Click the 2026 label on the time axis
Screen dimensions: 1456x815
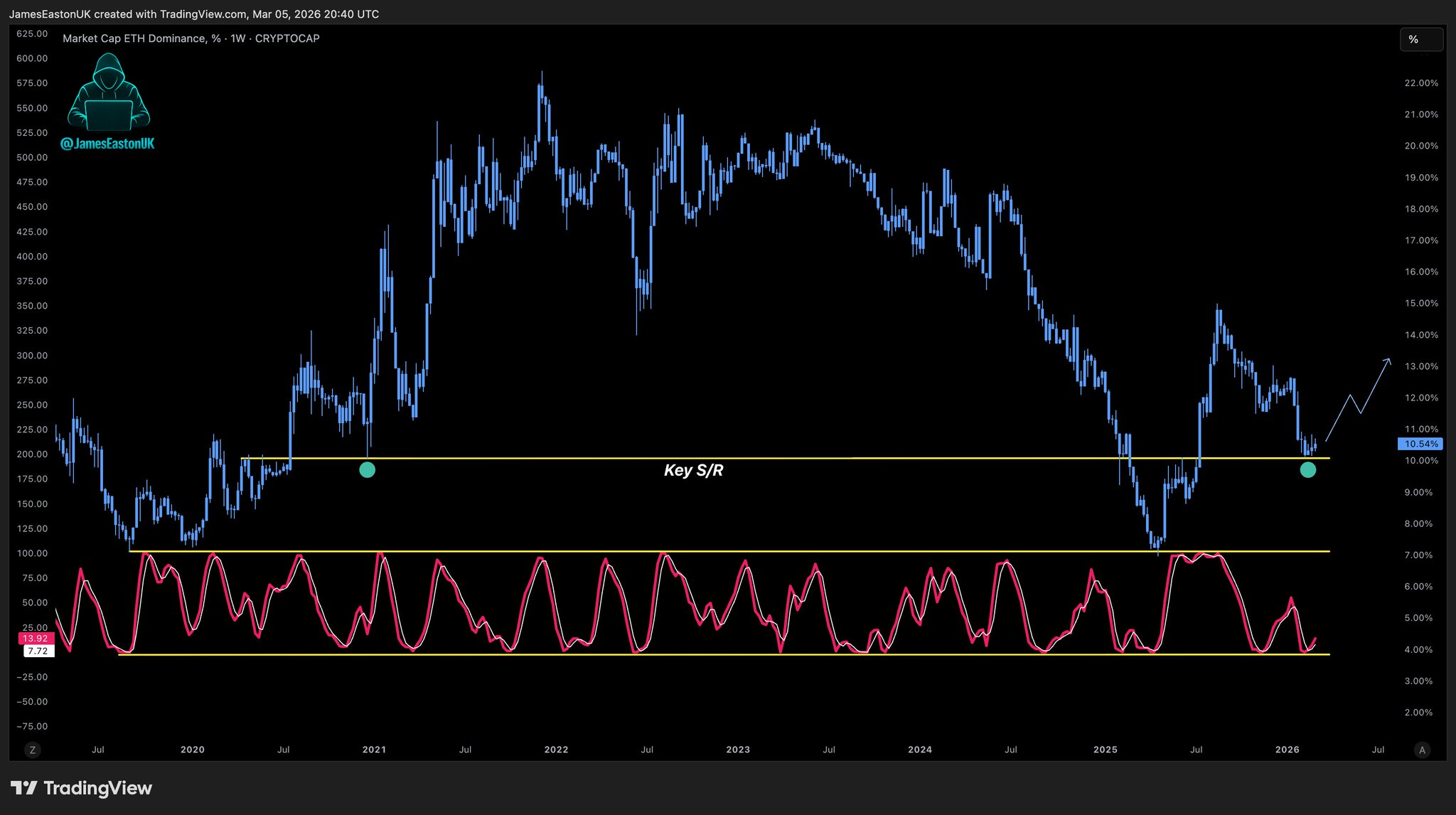[1287, 750]
